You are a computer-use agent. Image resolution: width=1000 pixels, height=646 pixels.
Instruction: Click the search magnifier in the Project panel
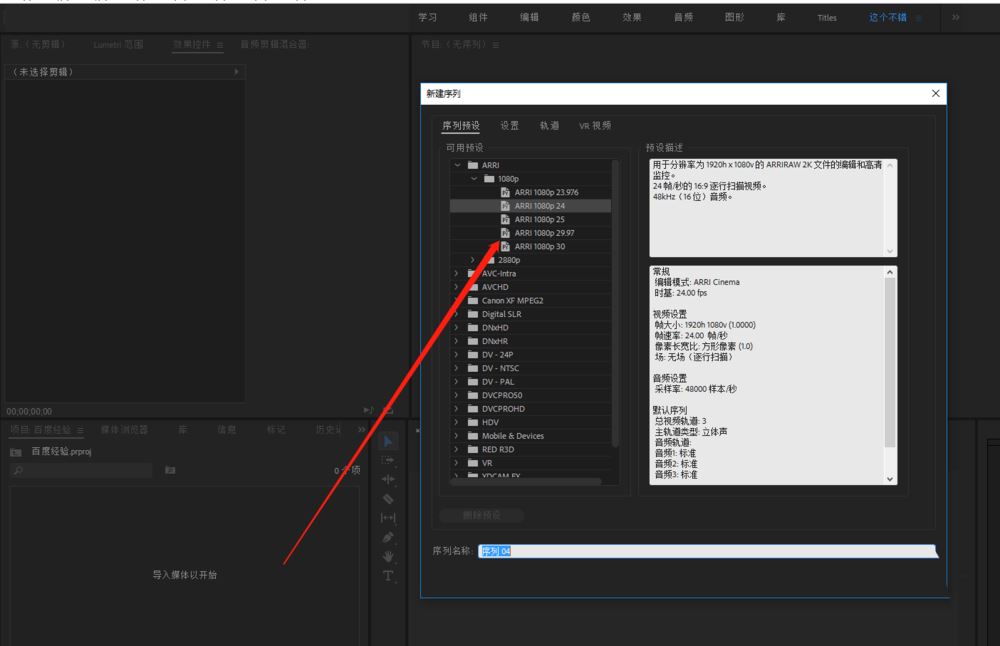[16, 468]
